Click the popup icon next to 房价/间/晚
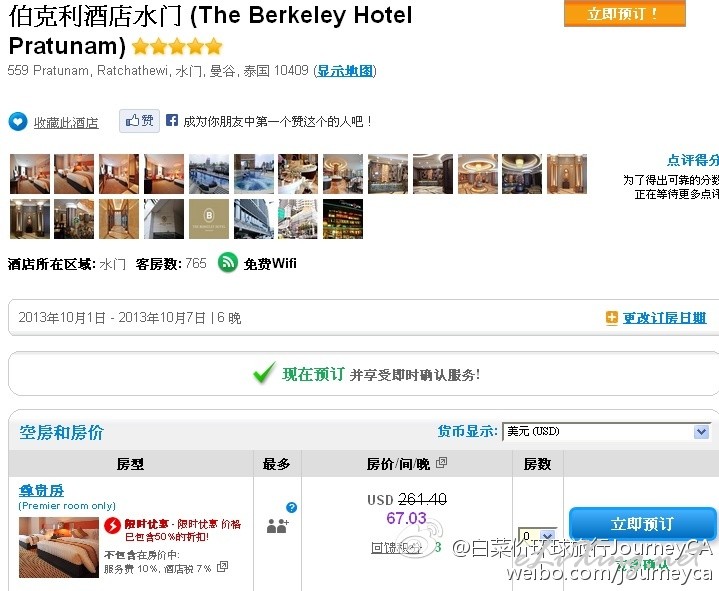Screen dimensions: 719x591 [x=442, y=463]
